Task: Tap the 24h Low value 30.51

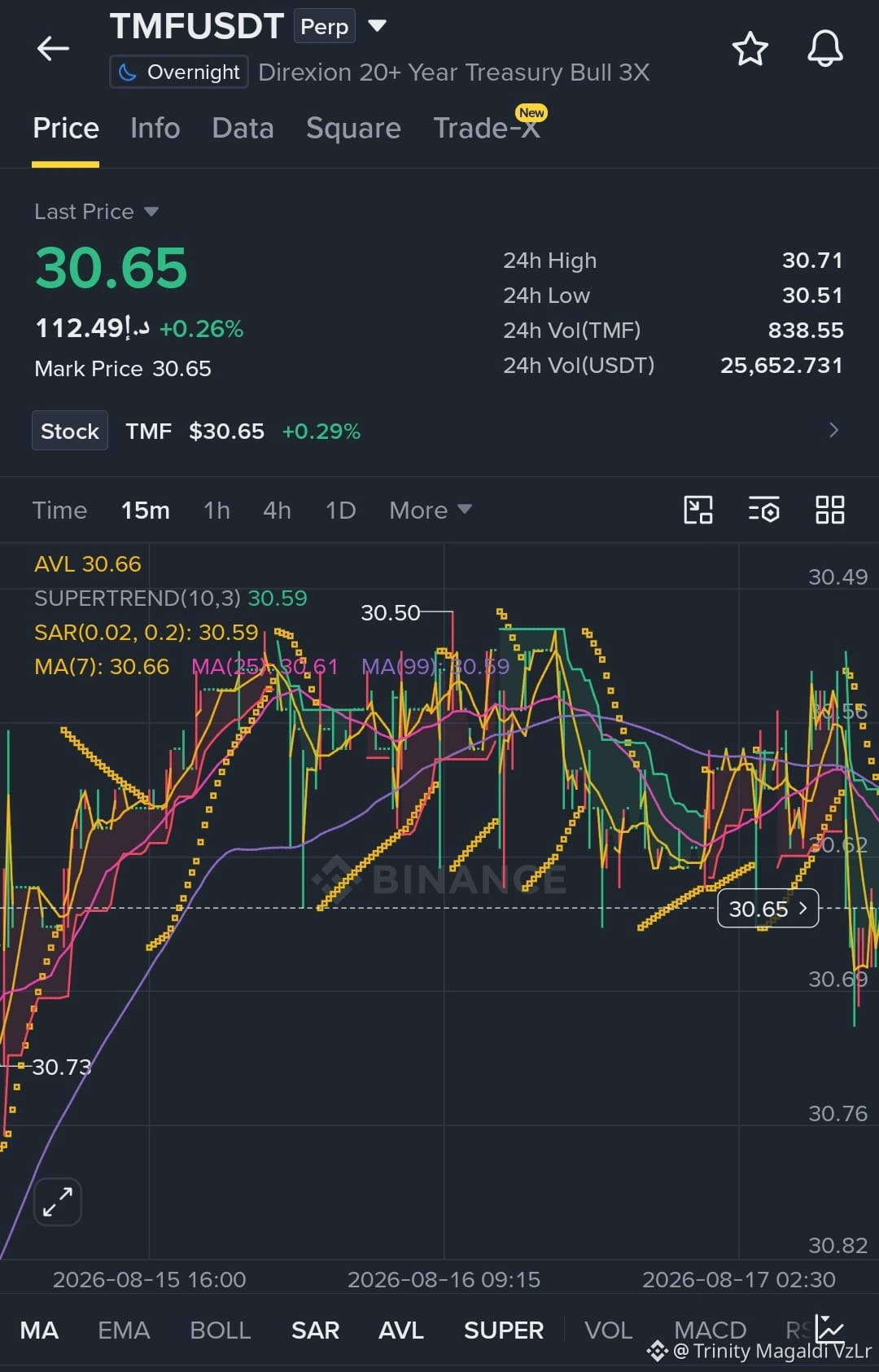Action: tap(812, 296)
